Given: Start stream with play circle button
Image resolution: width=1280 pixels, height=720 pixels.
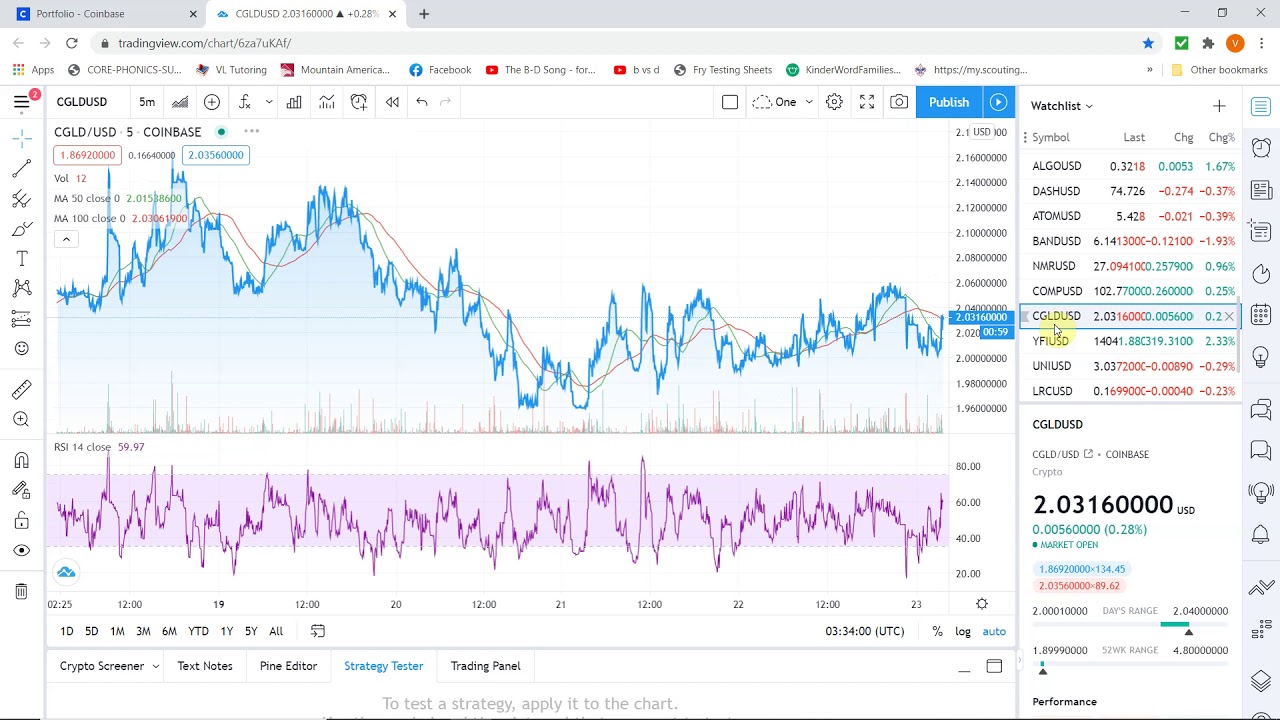Looking at the screenshot, I should point(998,102).
